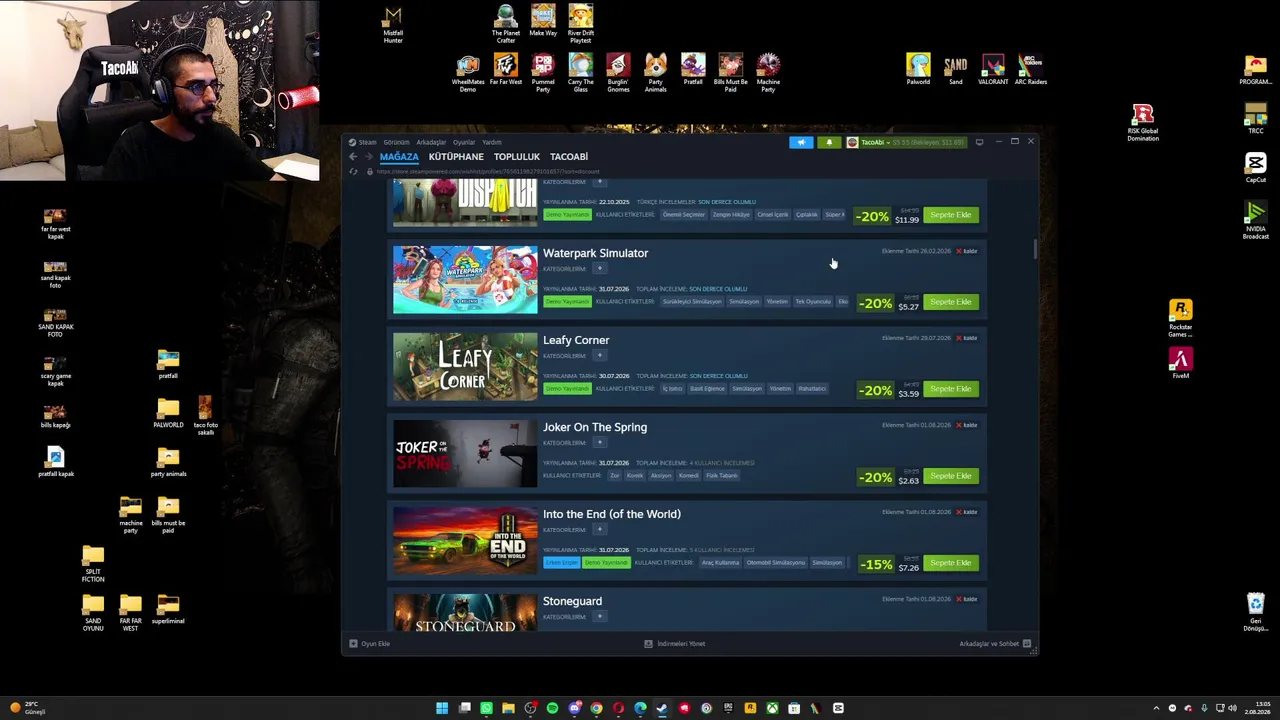Image resolution: width=1280 pixels, height=720 pixels.
Task: Open Arkadaşlar ve Sohbet friends chat
Action: pos(995,644)
